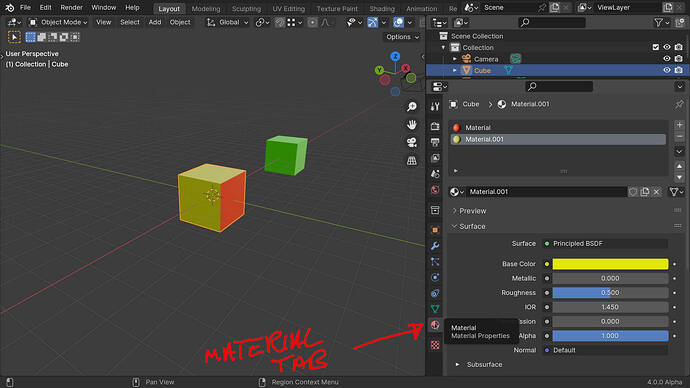This screenshot has width=690, height=388.
Task: Open the Physics properties tab
Action: point(435,277)
